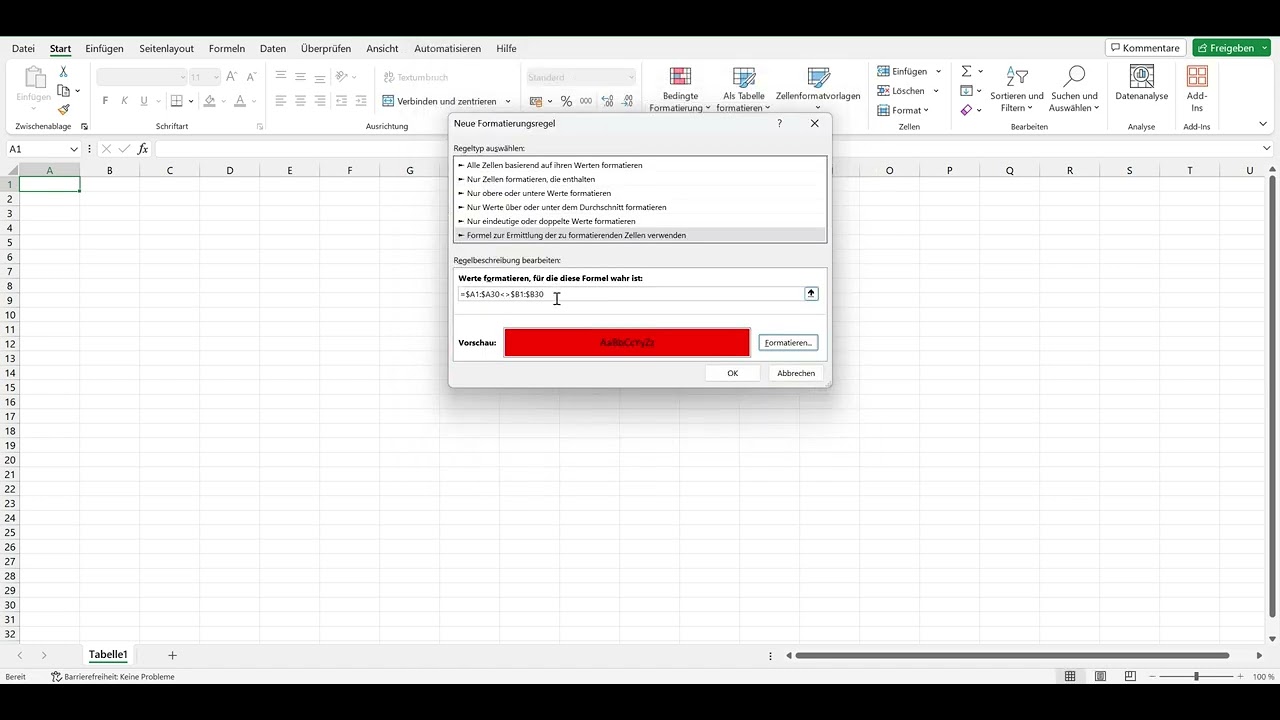
Task: Toggle bold formatting (F)
Action: (x=105, y=101)
